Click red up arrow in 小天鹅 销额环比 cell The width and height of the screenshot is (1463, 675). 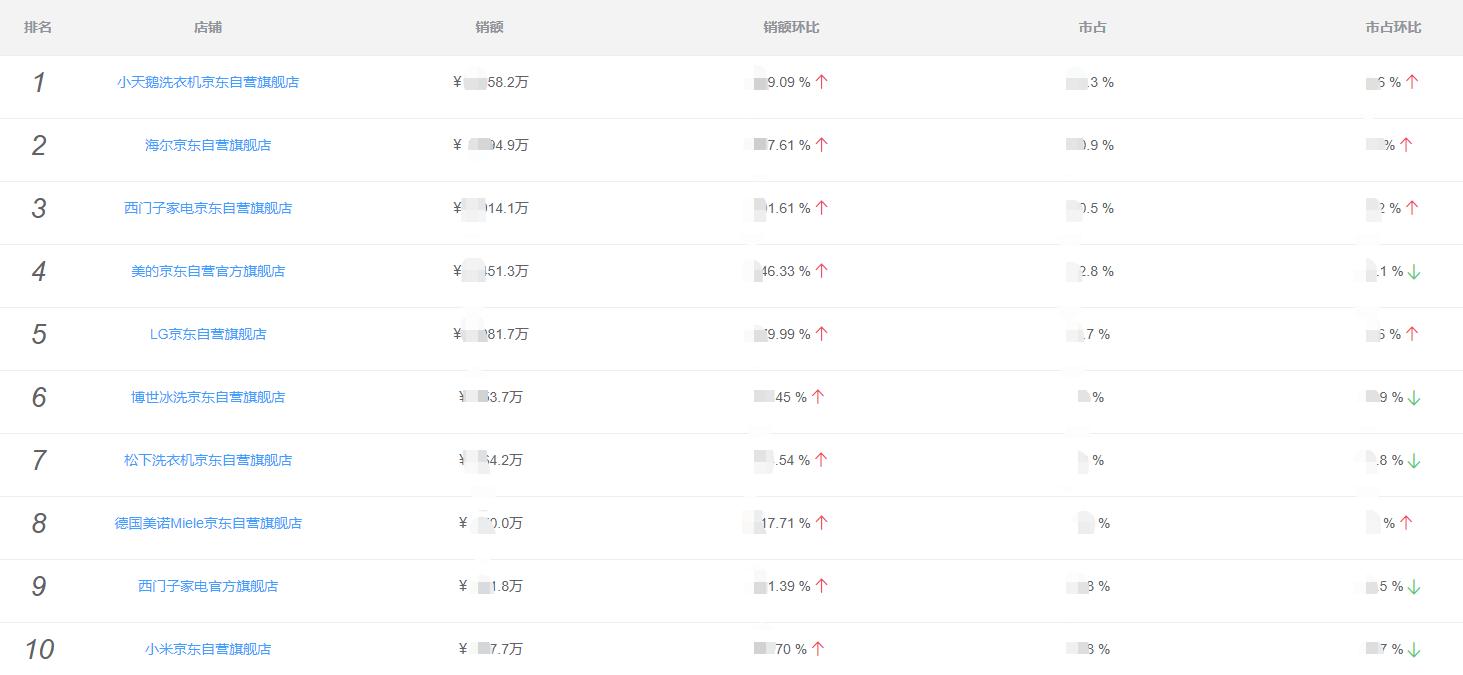[x=822, y=82]
